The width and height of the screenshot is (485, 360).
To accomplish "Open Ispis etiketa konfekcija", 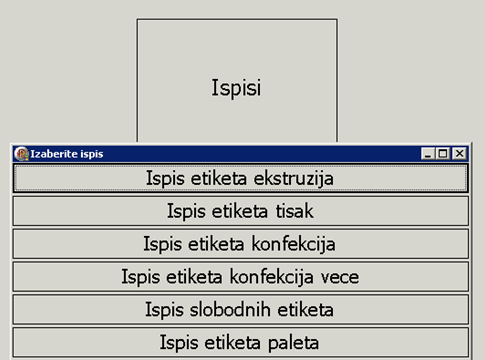I will [240, 243].
